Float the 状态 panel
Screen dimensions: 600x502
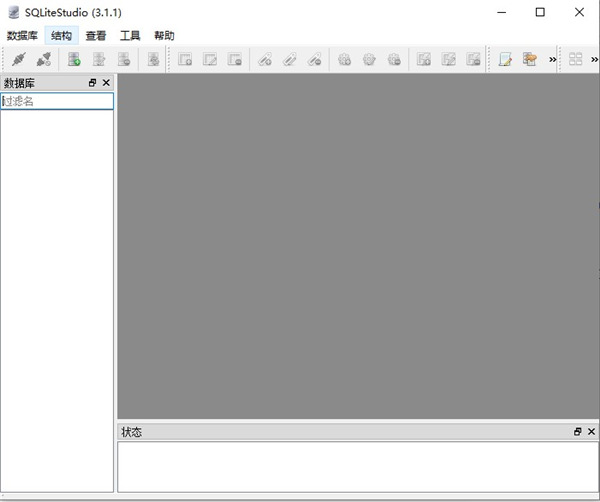[578, 432]
